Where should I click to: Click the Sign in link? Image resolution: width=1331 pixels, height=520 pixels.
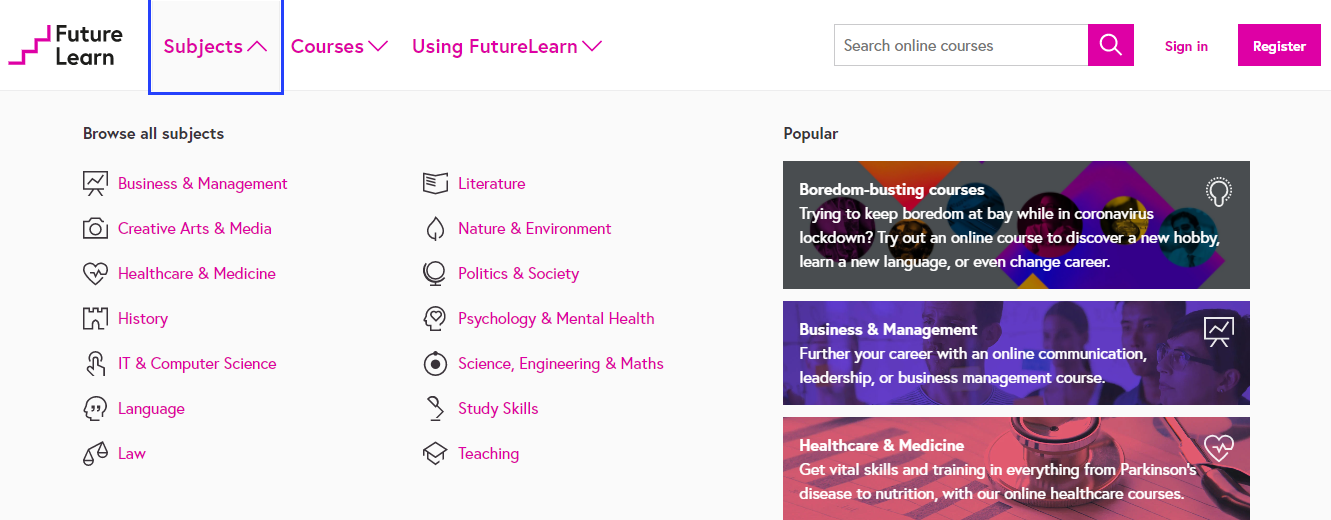[1186, 46]
